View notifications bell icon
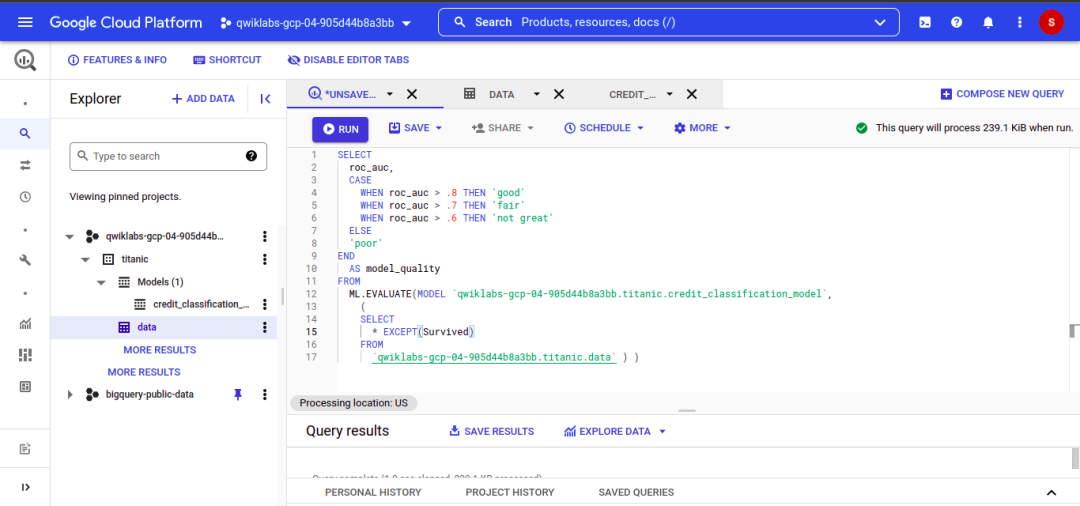 pyautogui.click(x=988, y=22)
